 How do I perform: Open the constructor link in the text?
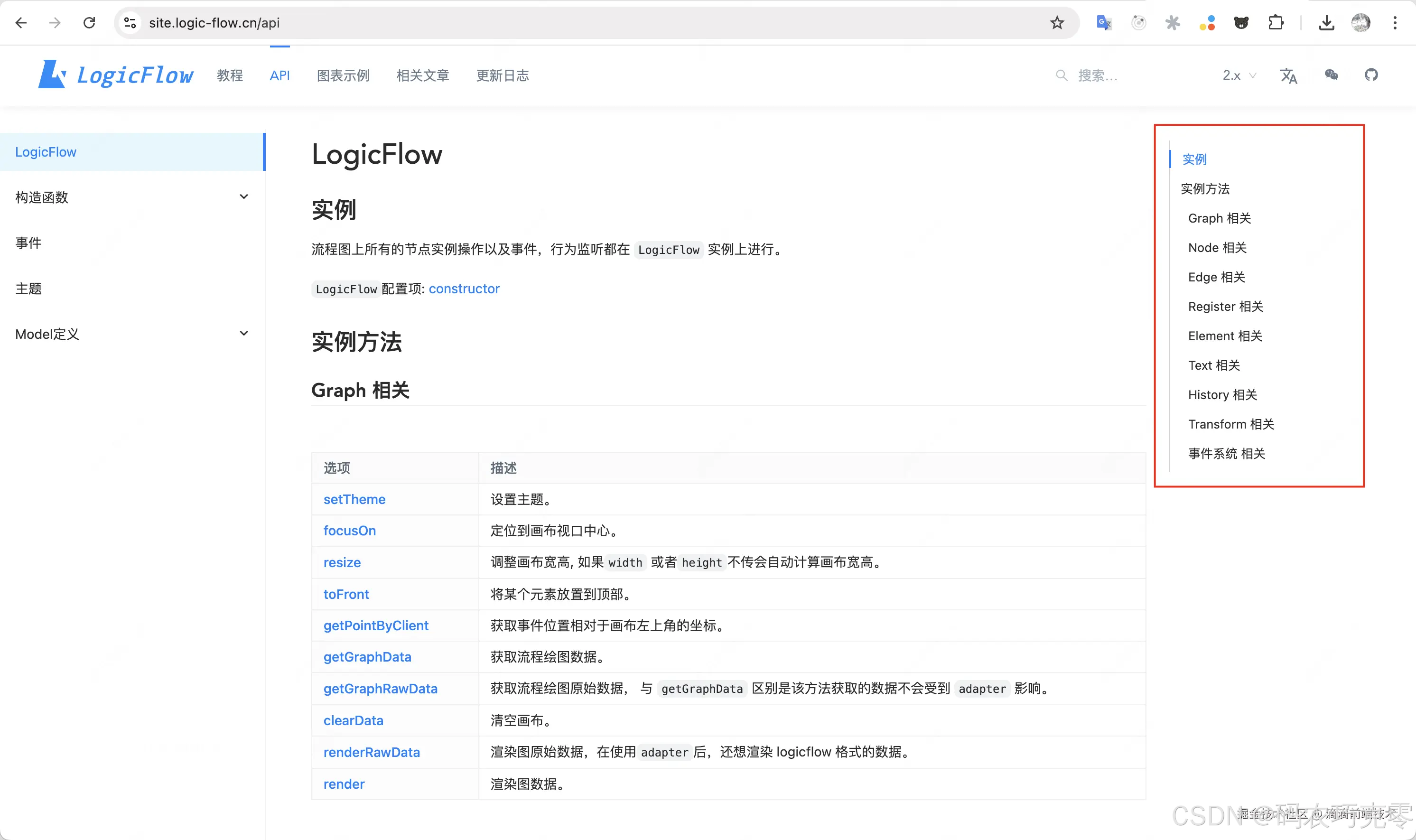tap(464, 289)
